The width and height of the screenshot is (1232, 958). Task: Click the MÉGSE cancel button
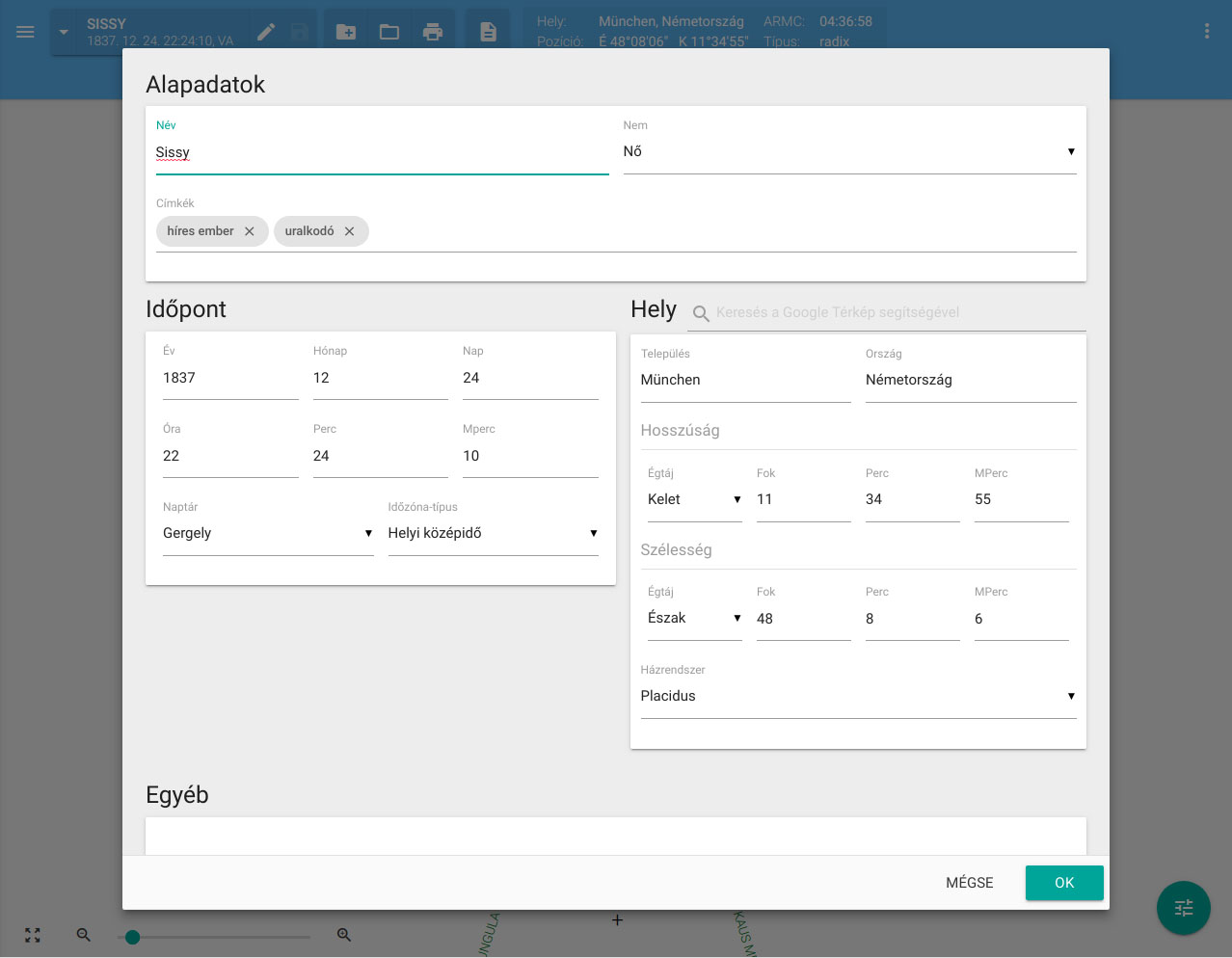click(969, 883)
